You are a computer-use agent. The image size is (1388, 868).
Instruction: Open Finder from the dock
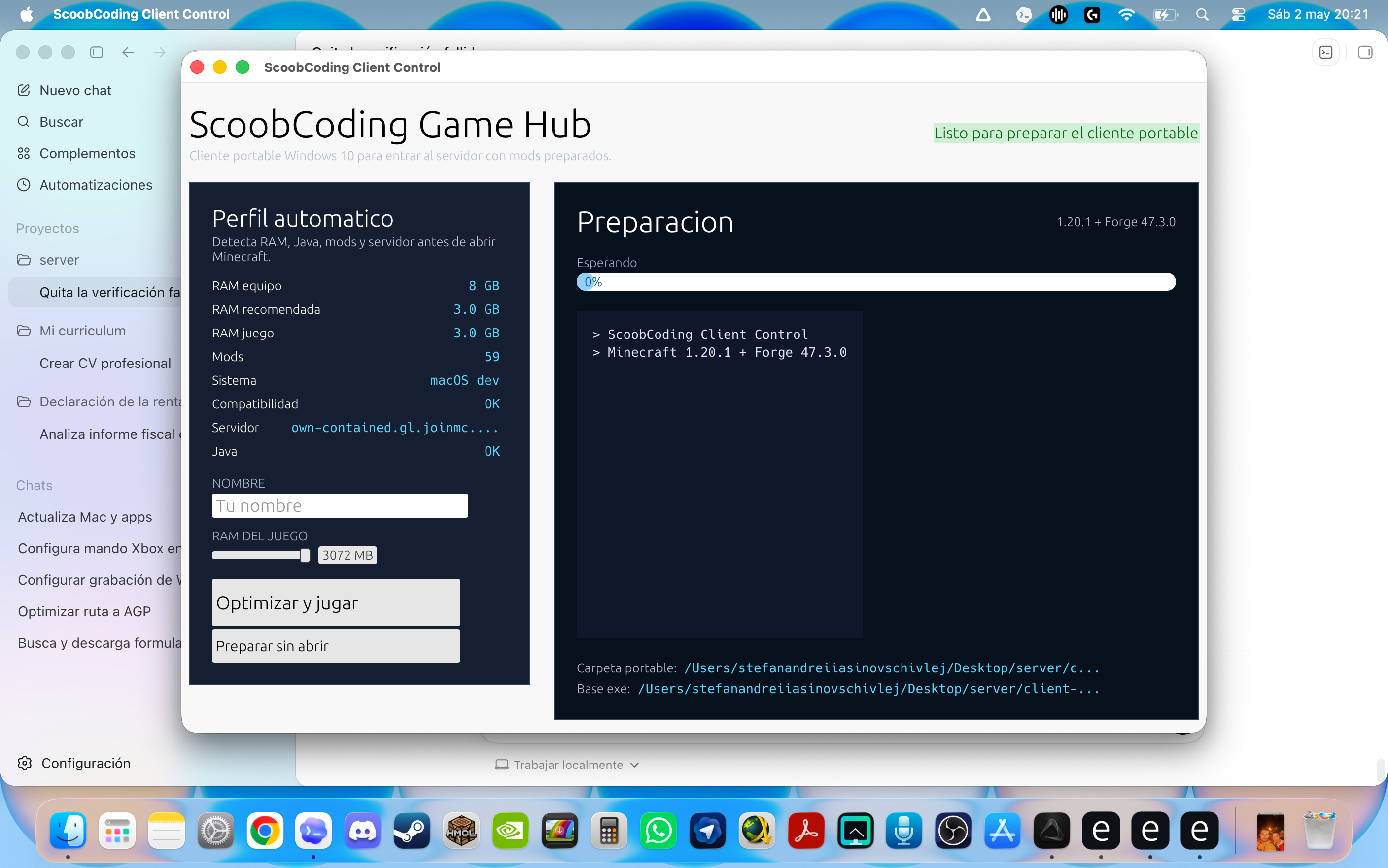[68, 830]
